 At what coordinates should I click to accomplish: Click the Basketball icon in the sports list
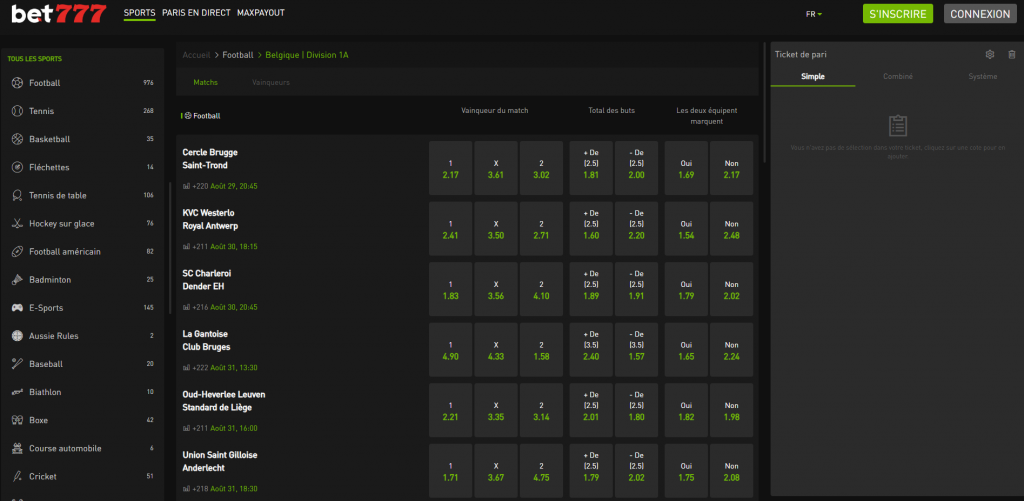(x=17, y=139)
